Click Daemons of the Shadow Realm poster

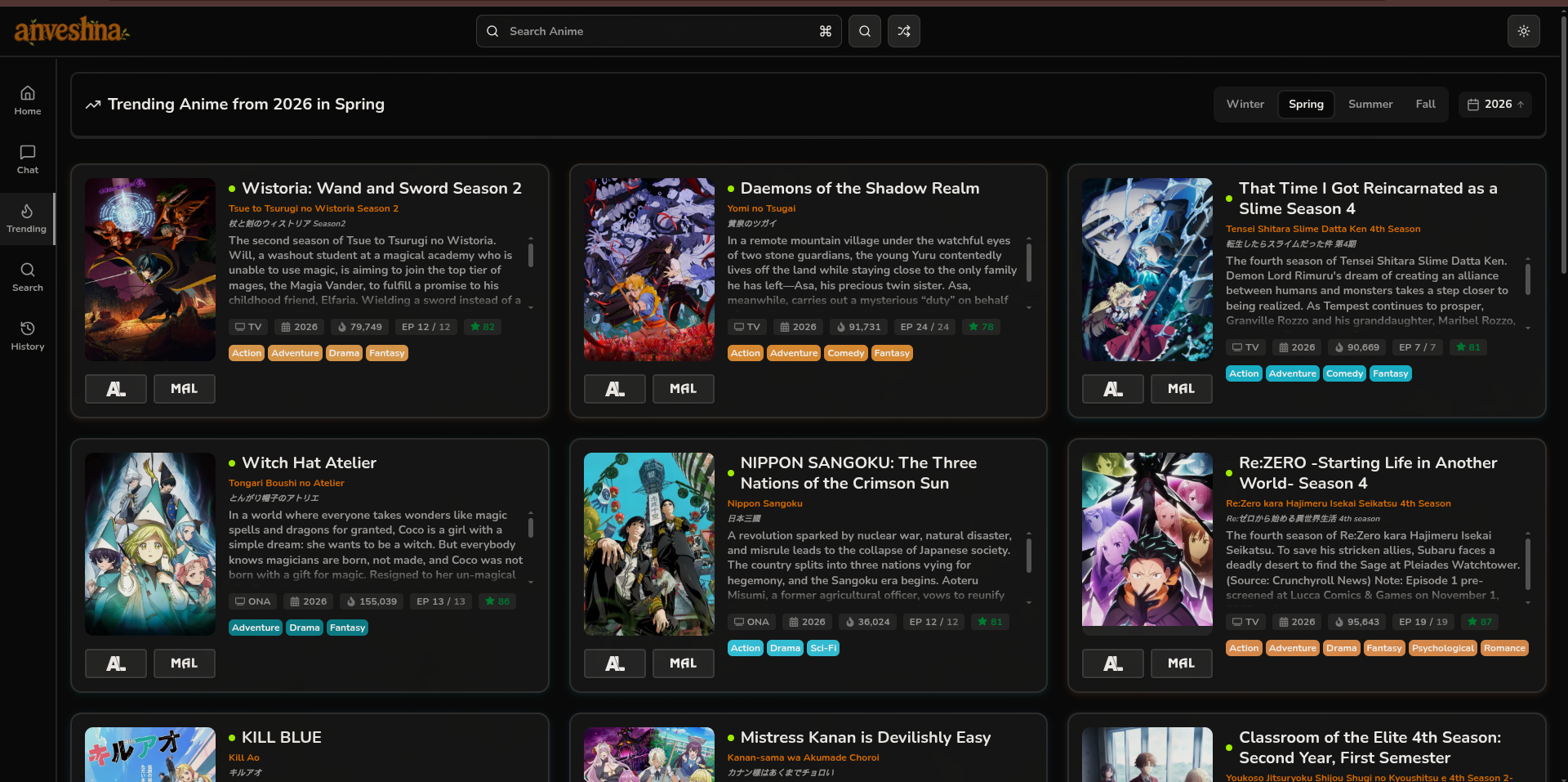(x=649, y=270)
